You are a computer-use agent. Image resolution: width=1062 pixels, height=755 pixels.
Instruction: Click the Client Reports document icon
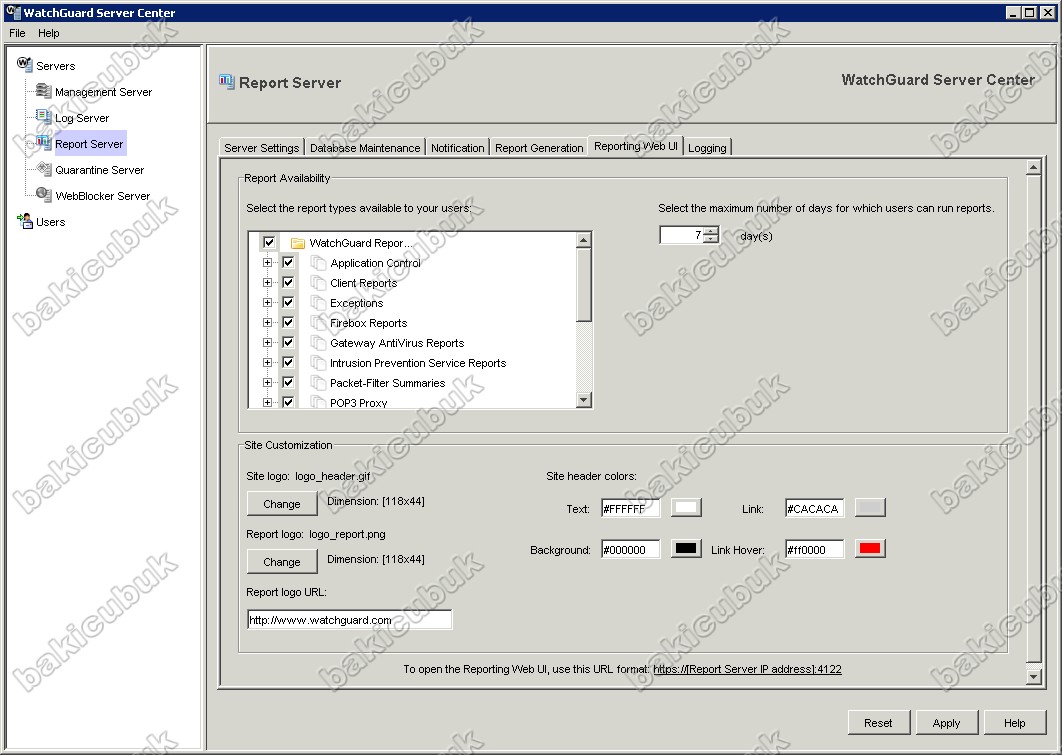(318, 283)
